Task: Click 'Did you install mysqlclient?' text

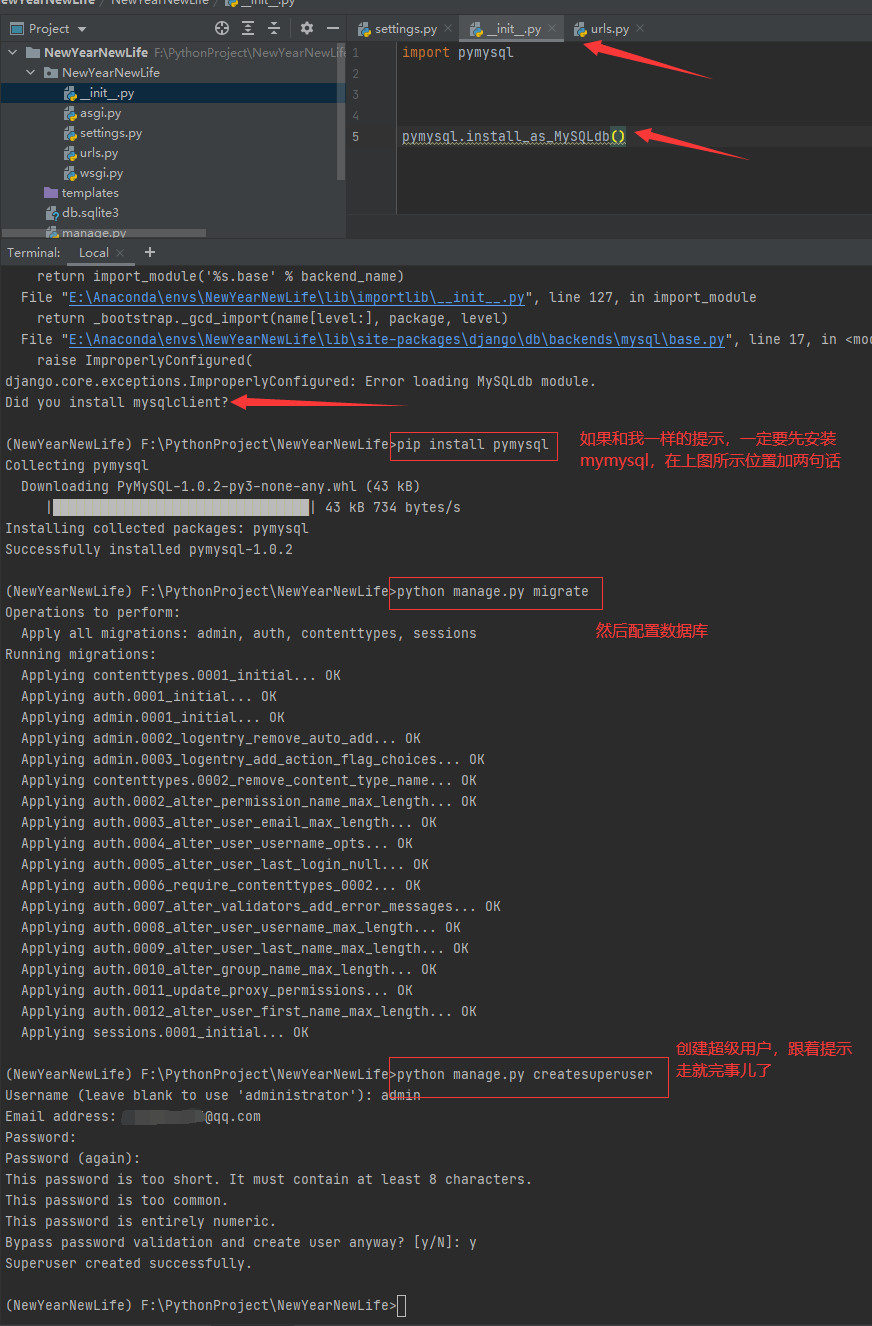Action: pyautogui.click(x=117, y=402)
